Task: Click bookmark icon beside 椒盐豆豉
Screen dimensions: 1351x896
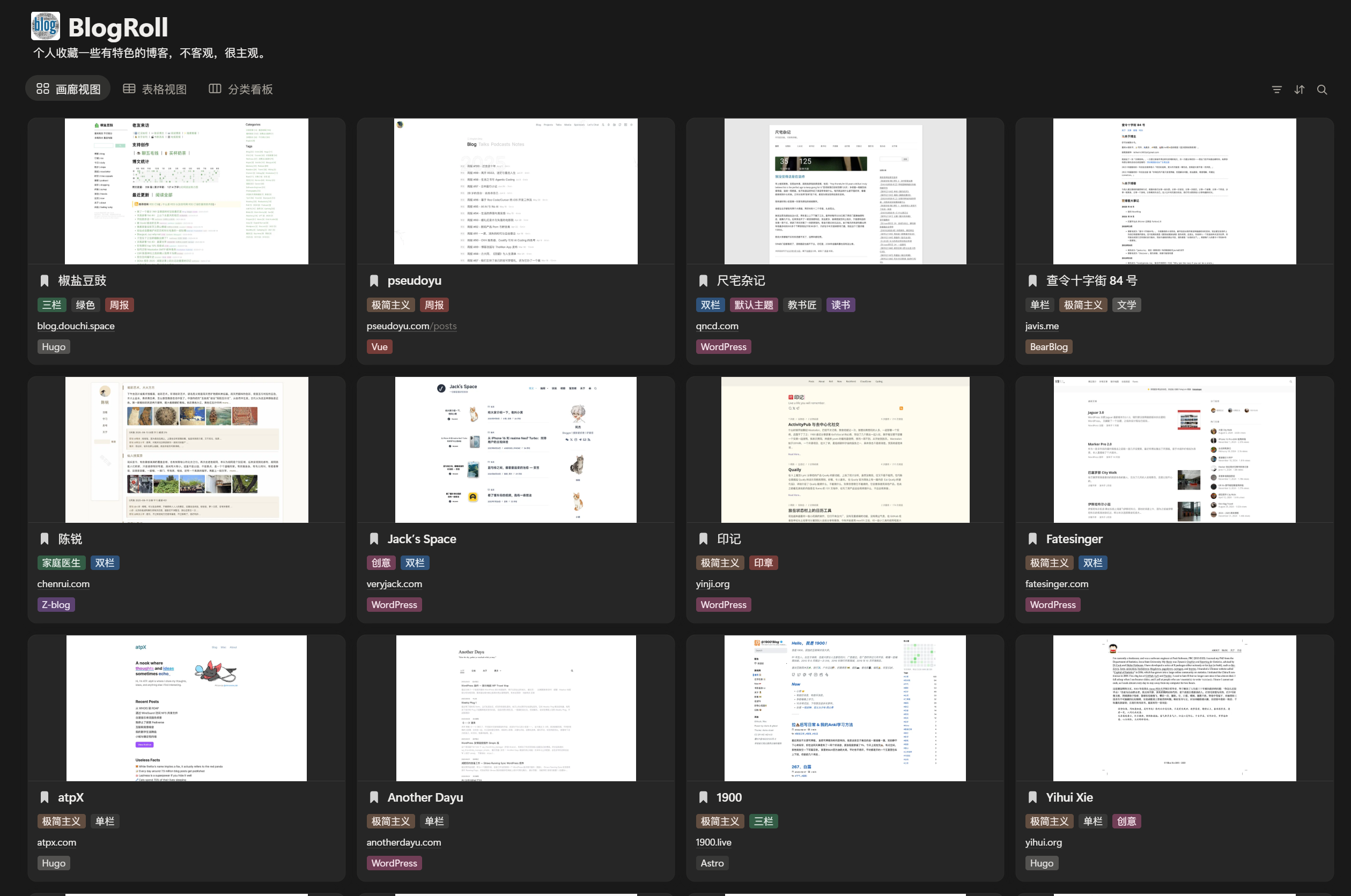Action: click(x=45, y=280)
